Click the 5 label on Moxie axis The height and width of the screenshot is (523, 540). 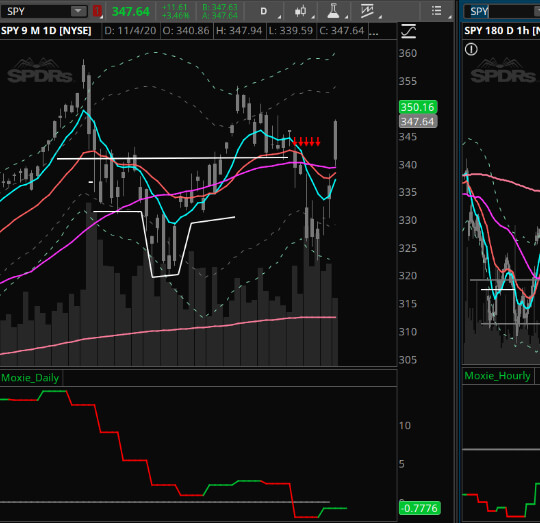pos(402,464)
